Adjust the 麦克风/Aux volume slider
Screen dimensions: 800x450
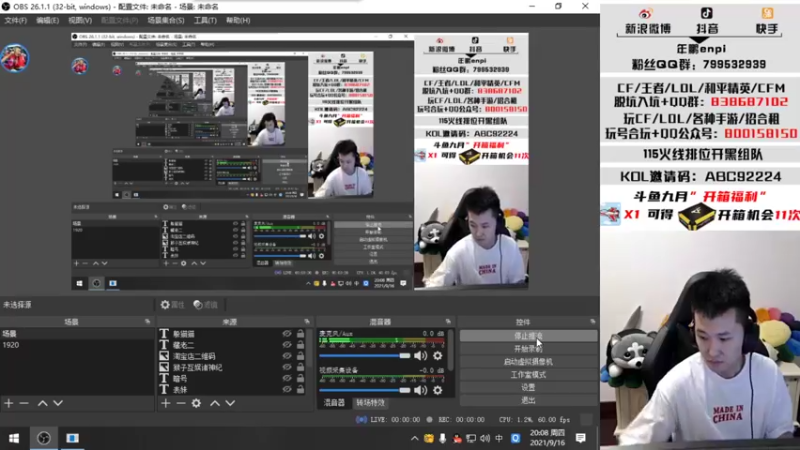[x=364, y=356]
